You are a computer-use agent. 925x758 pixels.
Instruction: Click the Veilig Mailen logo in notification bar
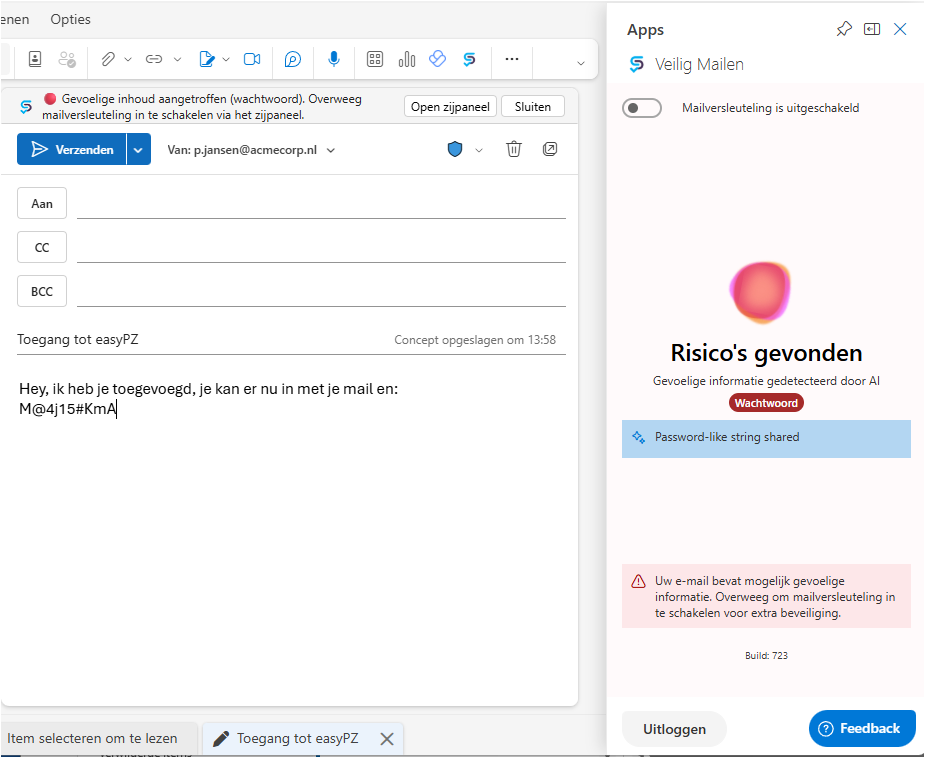click(26, 107)
